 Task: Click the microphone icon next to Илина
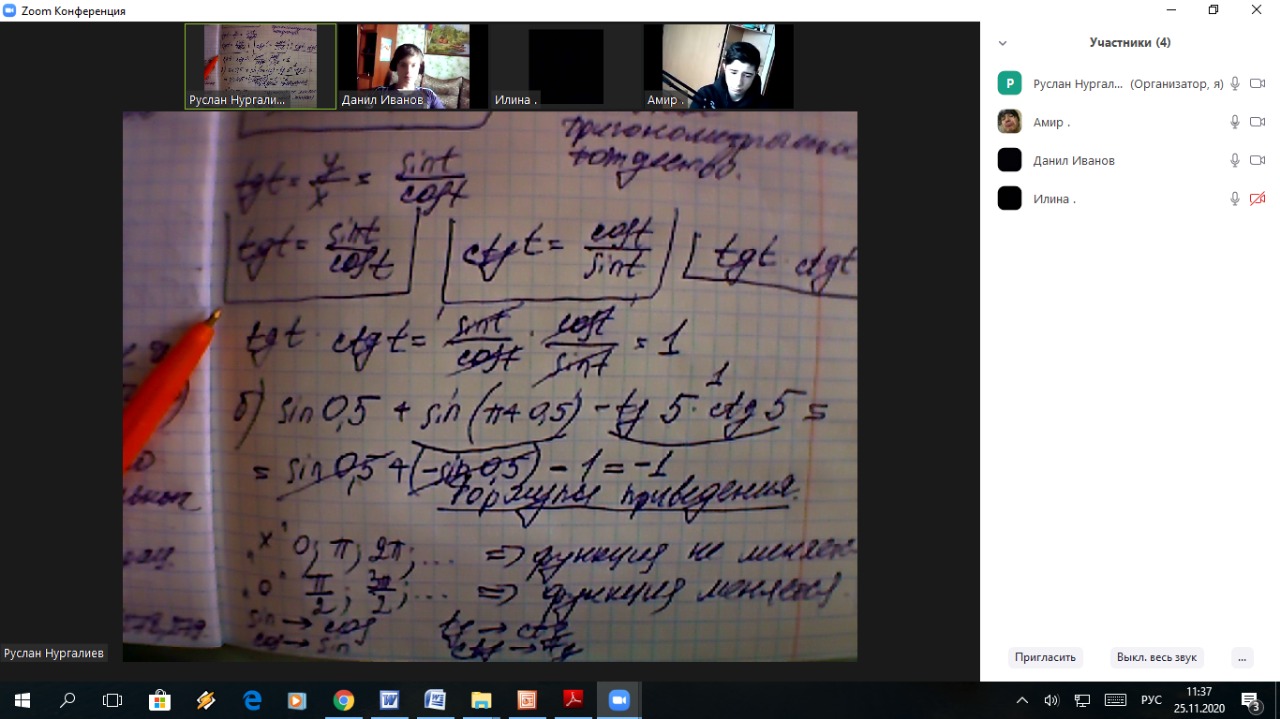point(1235,198)
